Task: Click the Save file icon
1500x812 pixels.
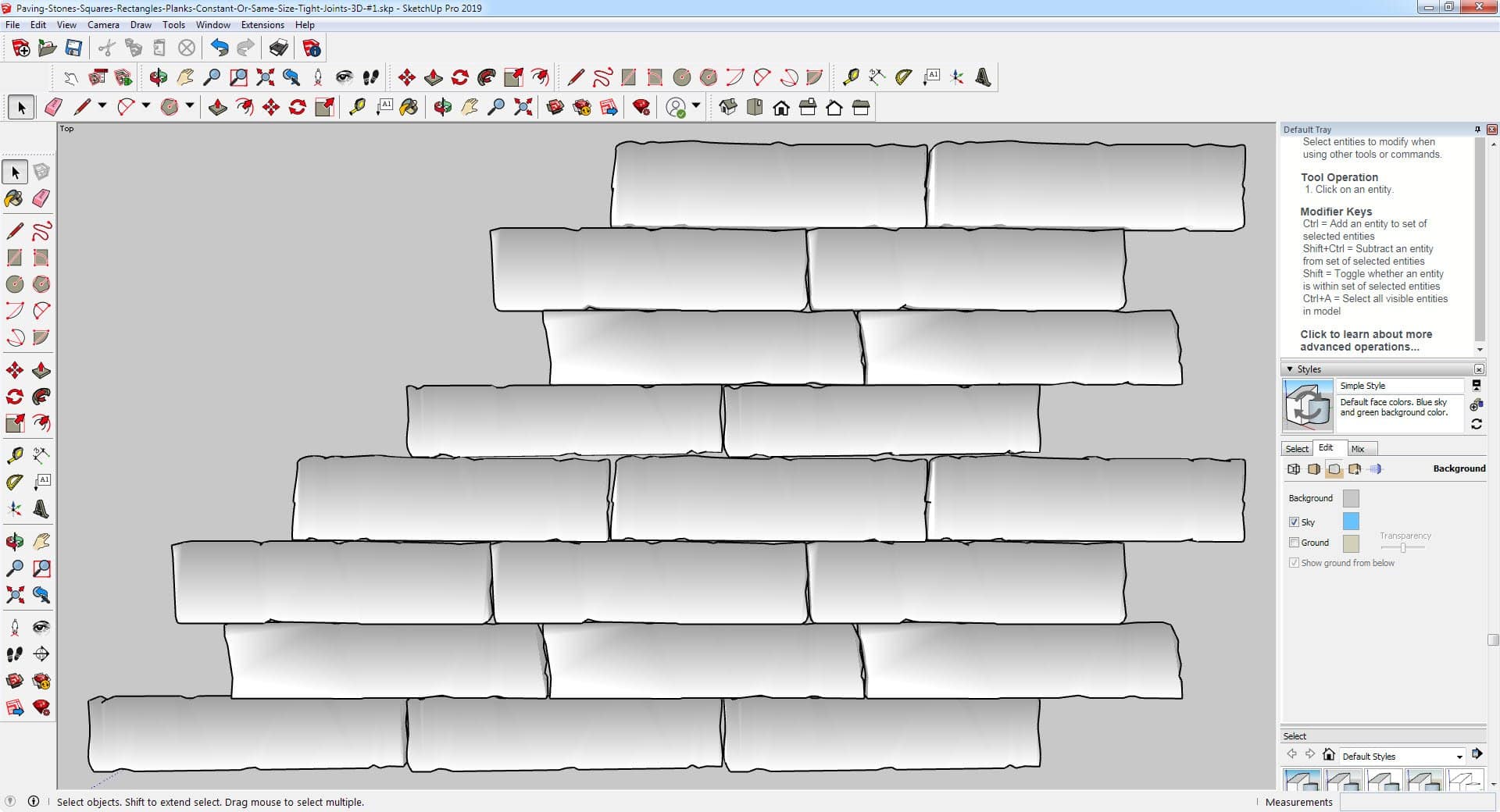Action: point(73,48)
